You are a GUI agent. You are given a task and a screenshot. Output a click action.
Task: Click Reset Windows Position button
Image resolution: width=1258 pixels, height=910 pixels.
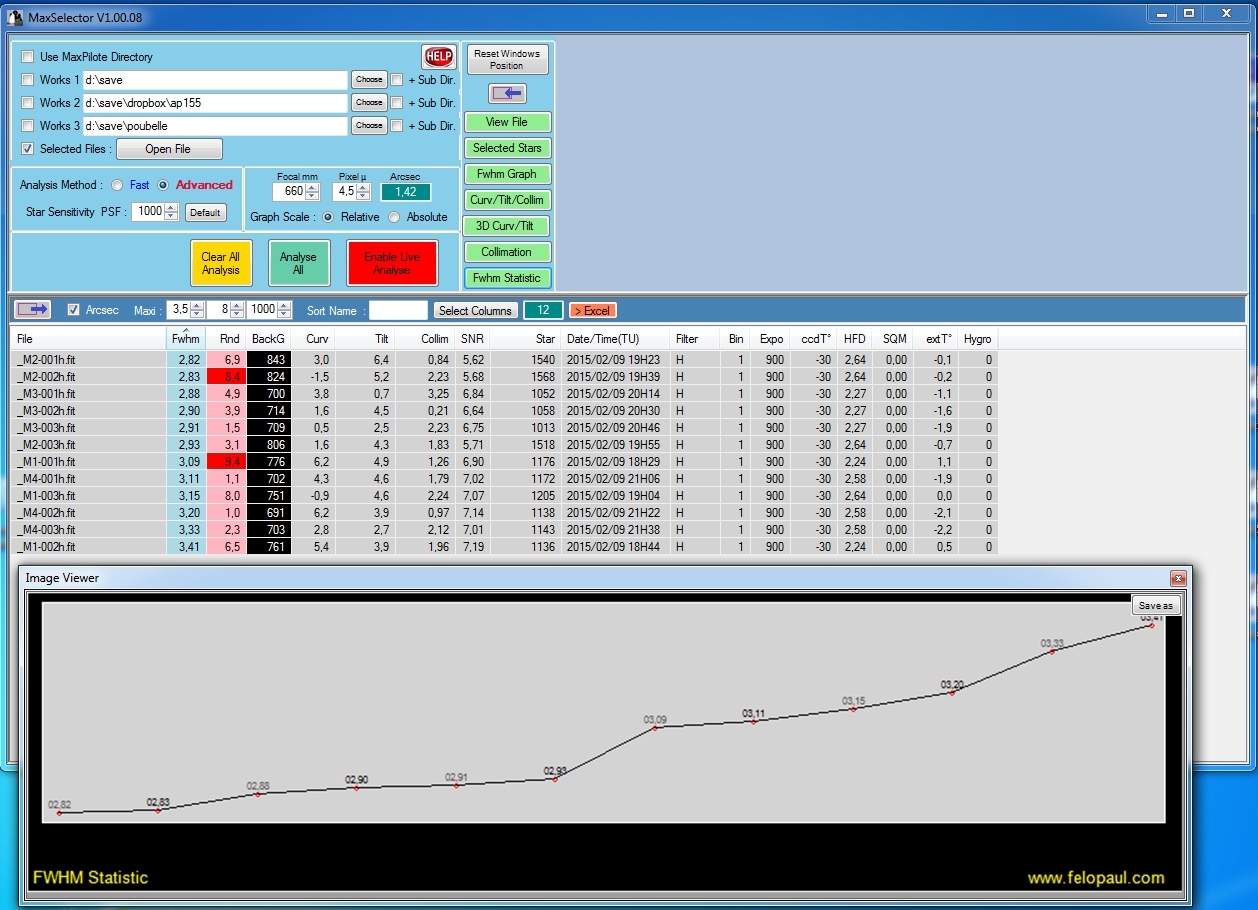(507, 59)
